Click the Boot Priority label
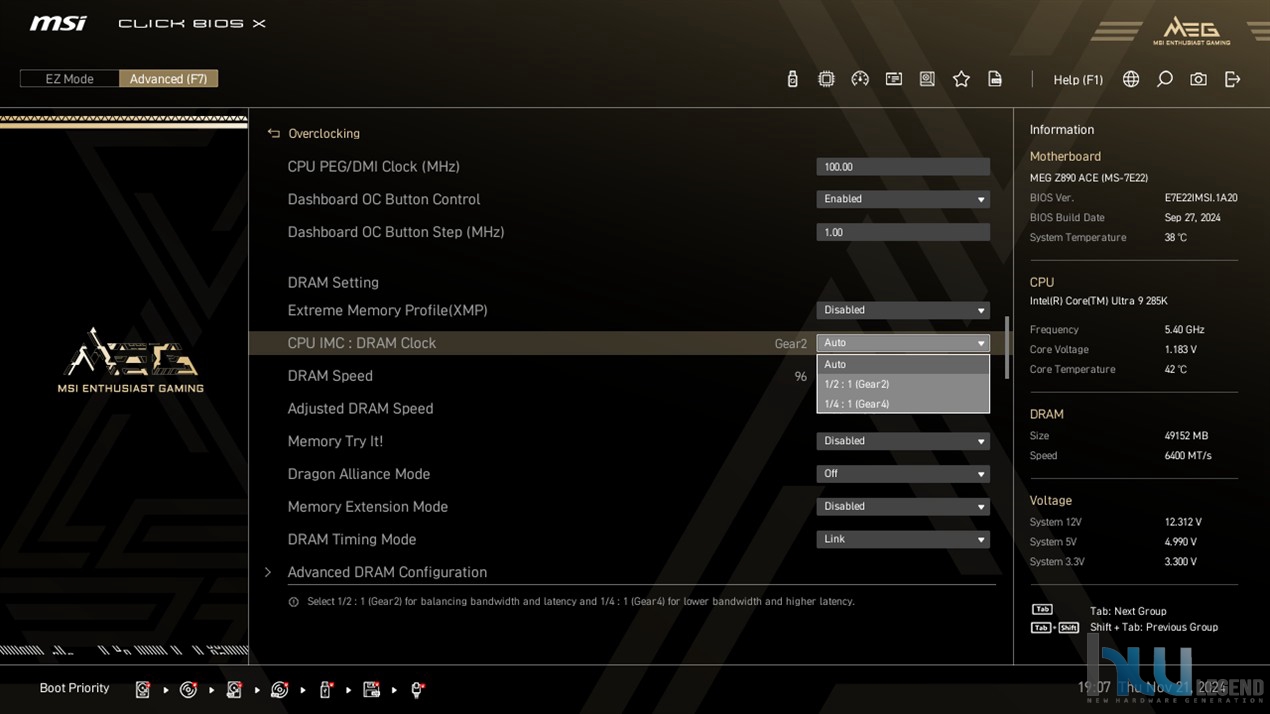Viewport: 1270px width, 714px height. 74,688
